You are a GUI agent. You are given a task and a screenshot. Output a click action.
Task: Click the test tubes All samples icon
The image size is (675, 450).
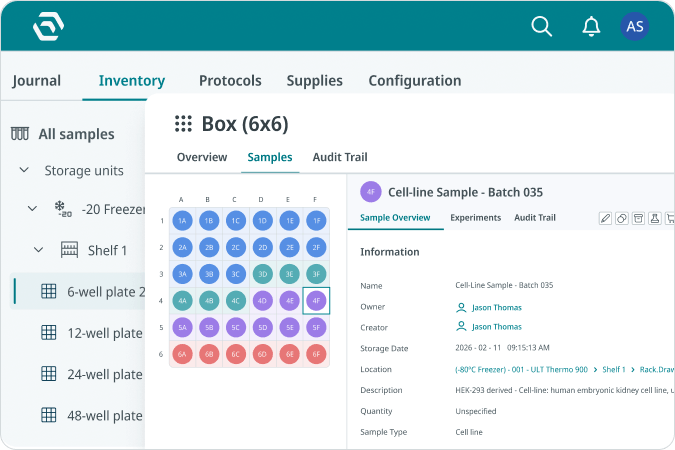click(20, 133)
